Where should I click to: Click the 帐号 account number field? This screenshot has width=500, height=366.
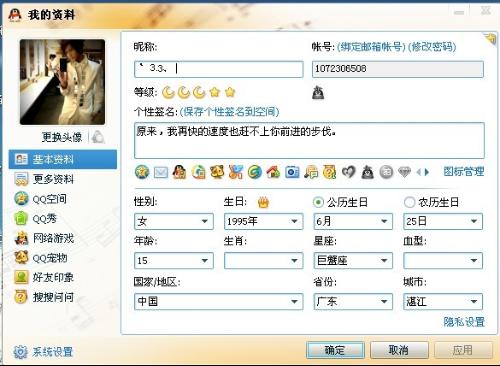tap(398, 69)
